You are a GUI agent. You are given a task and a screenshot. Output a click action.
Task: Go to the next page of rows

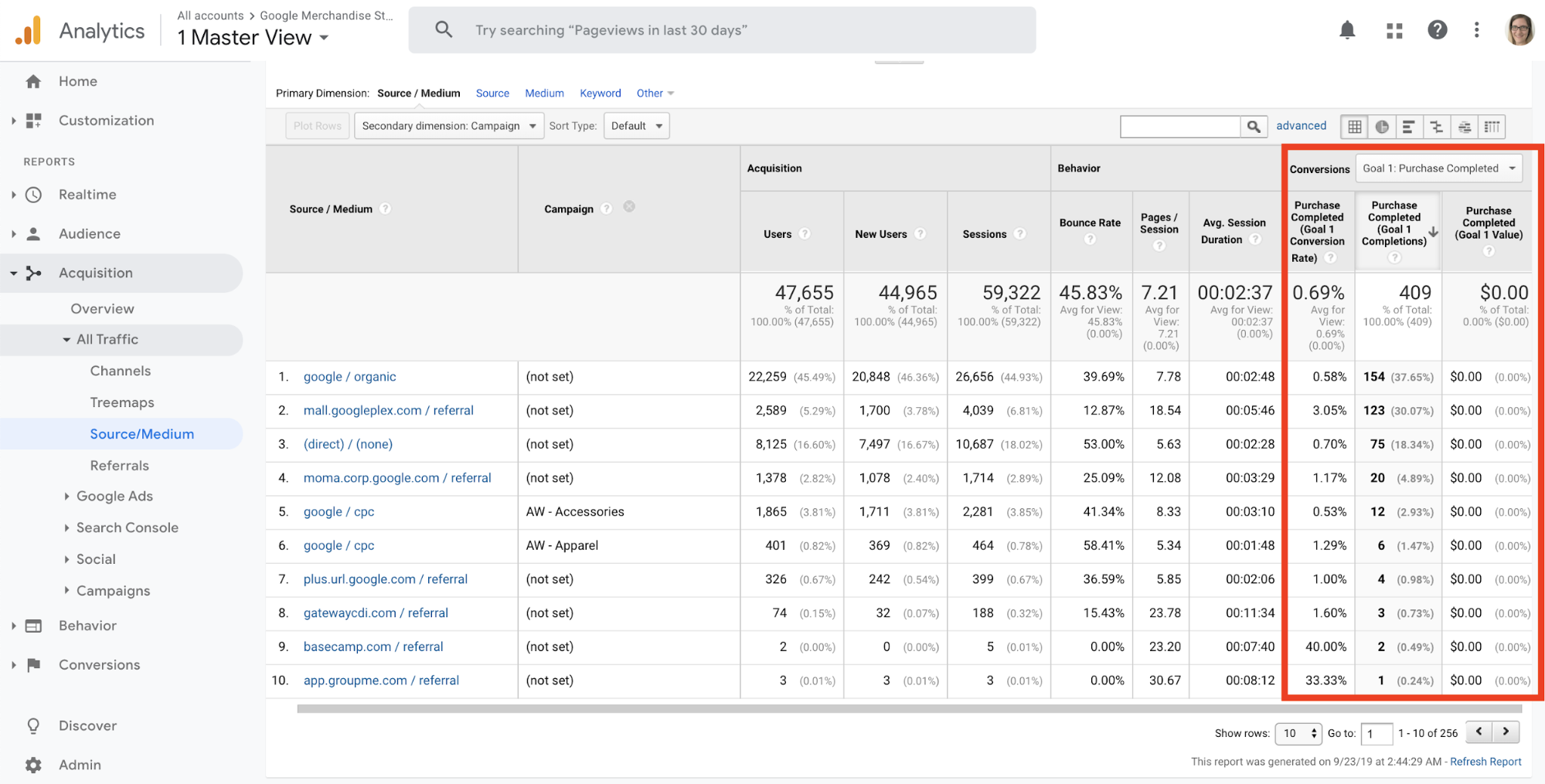click(x=1506, y=731)
